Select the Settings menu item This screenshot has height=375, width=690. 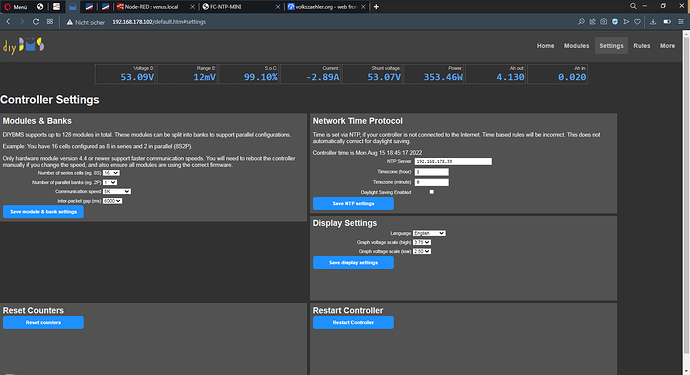click(x=611, y=46)
